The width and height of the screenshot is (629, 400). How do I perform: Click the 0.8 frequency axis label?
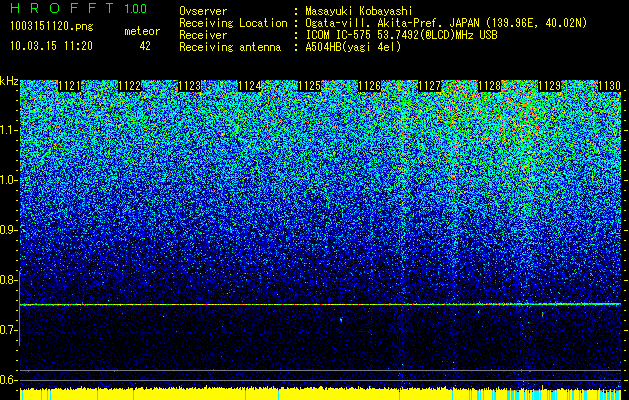click(x=9, y=280)
